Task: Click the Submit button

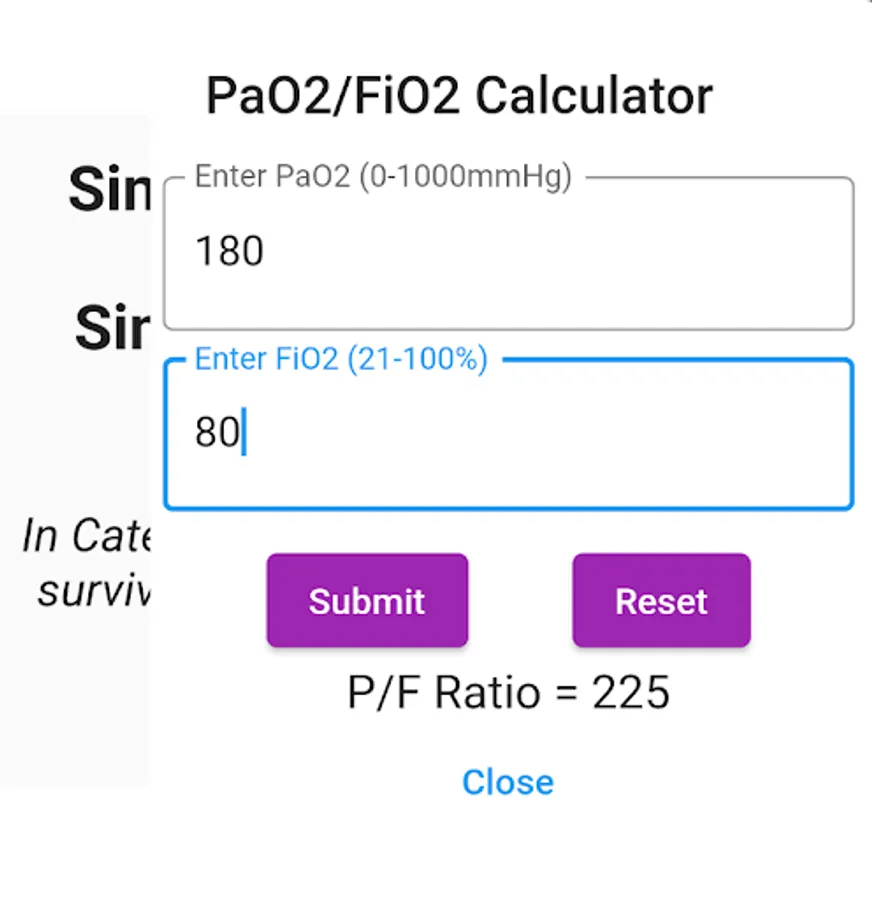Action: coord(367,601)
